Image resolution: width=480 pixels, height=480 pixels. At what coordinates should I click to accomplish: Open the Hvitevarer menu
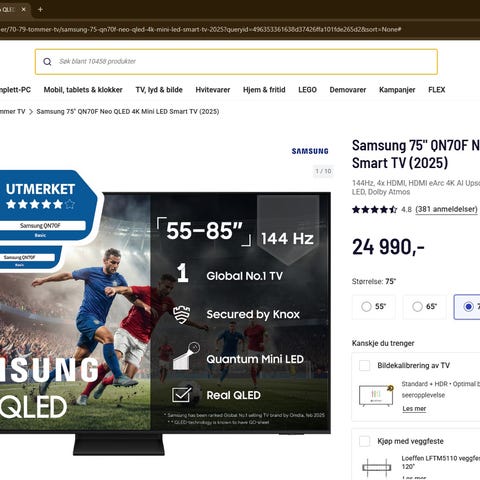(213, 90)
